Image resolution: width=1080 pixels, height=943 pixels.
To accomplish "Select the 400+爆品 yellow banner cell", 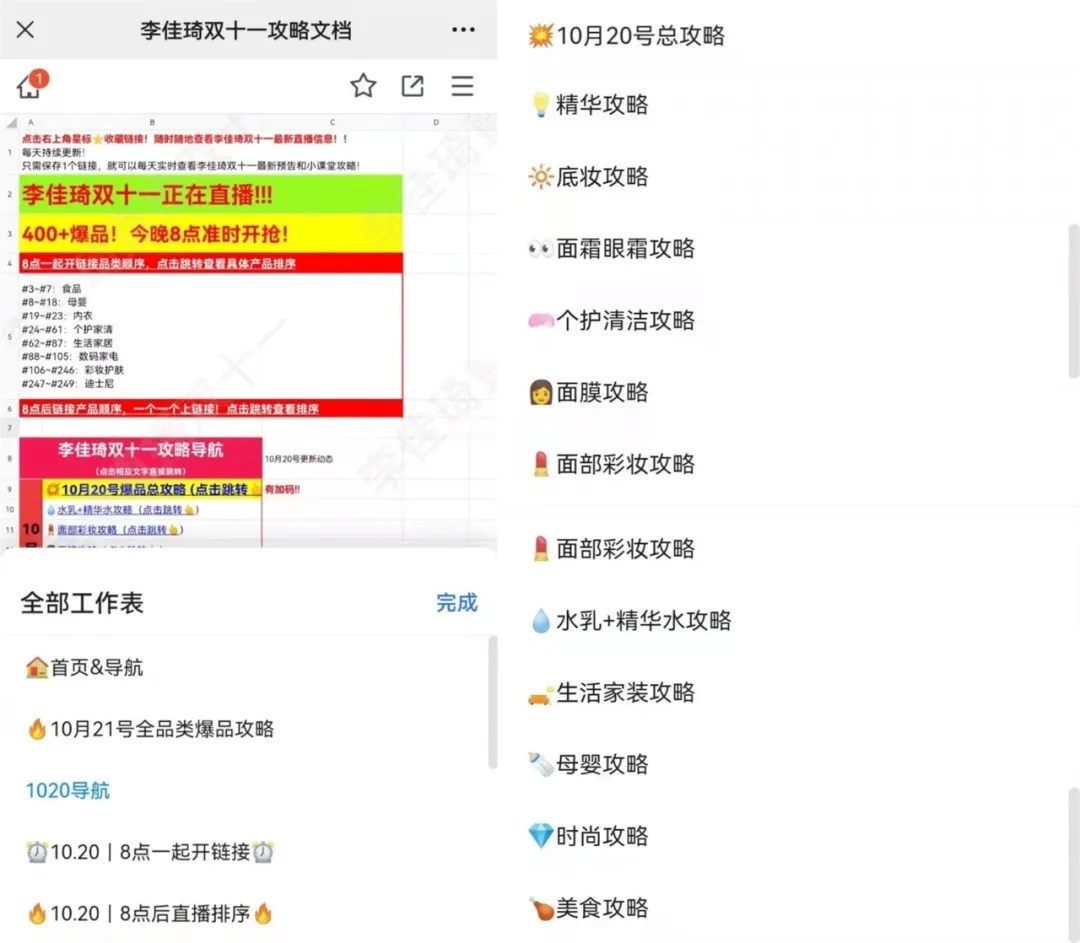I will [x=211, y=234].
